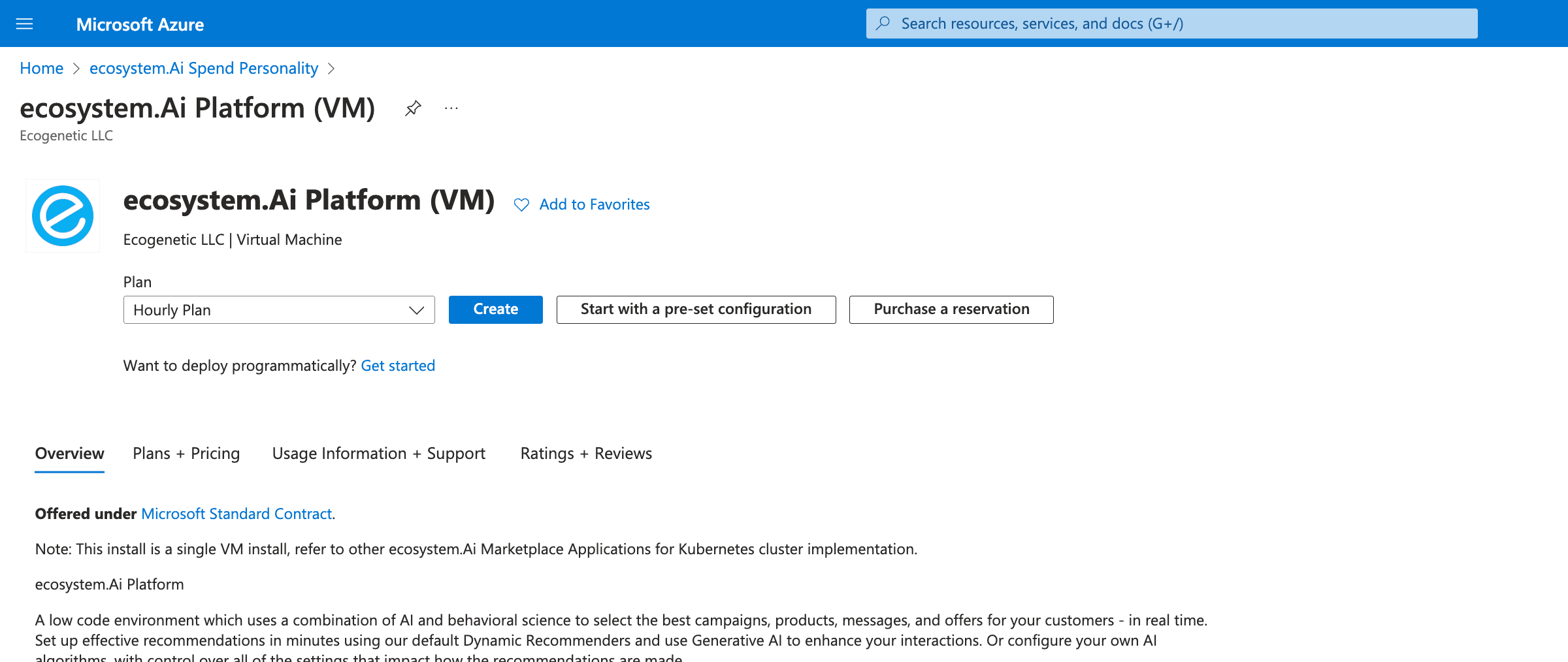Open Microsoft Standard Contract link
This screenshot has width=1568, height=662.
click(x=237, y=514)
